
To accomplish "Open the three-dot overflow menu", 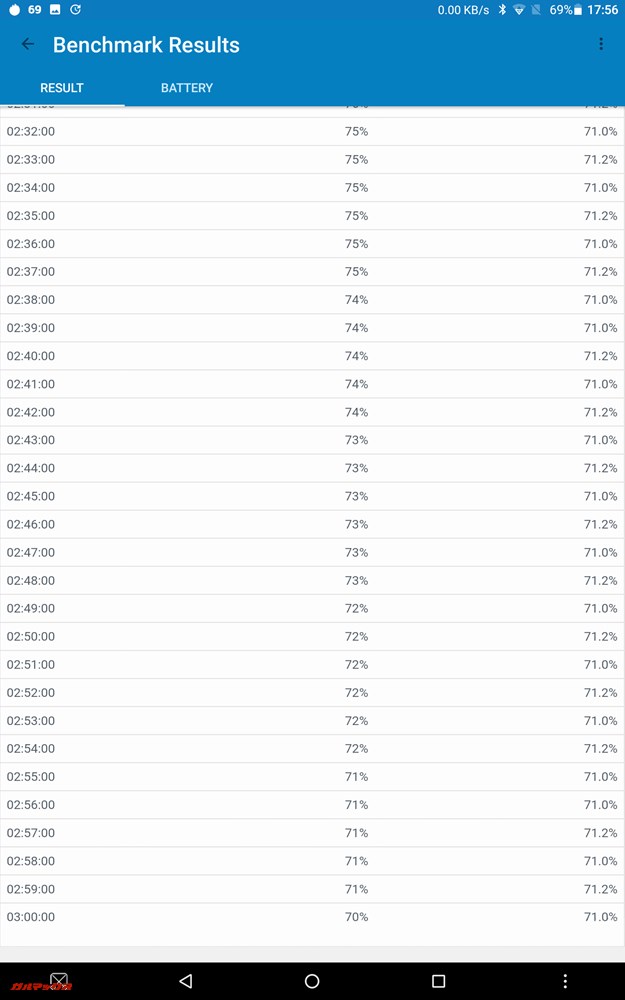I will click(x=601, y=44).
